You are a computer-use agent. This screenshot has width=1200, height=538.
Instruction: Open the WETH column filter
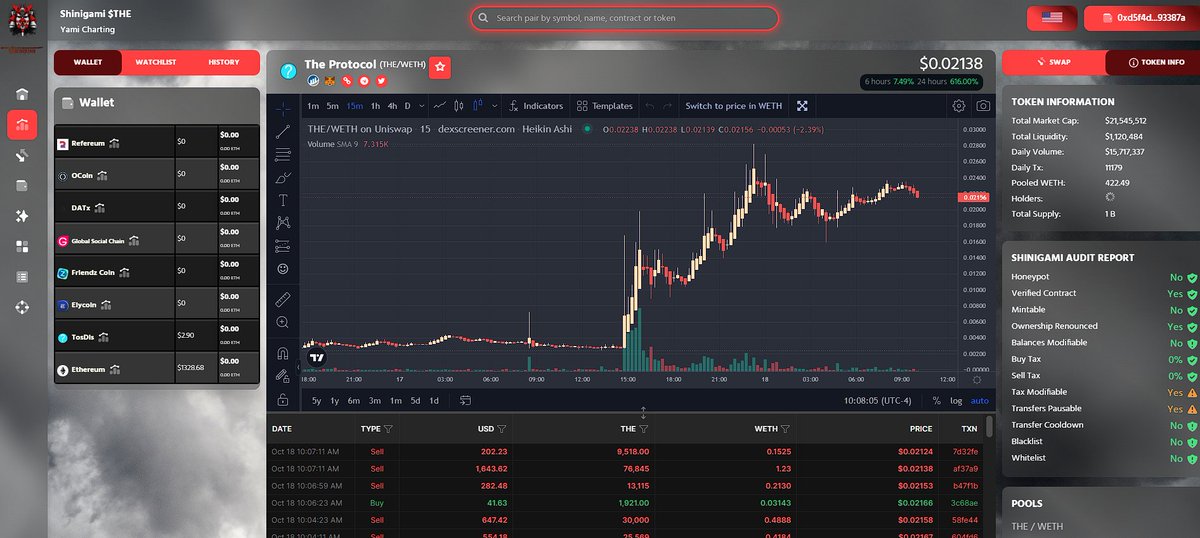click(786, 429)
